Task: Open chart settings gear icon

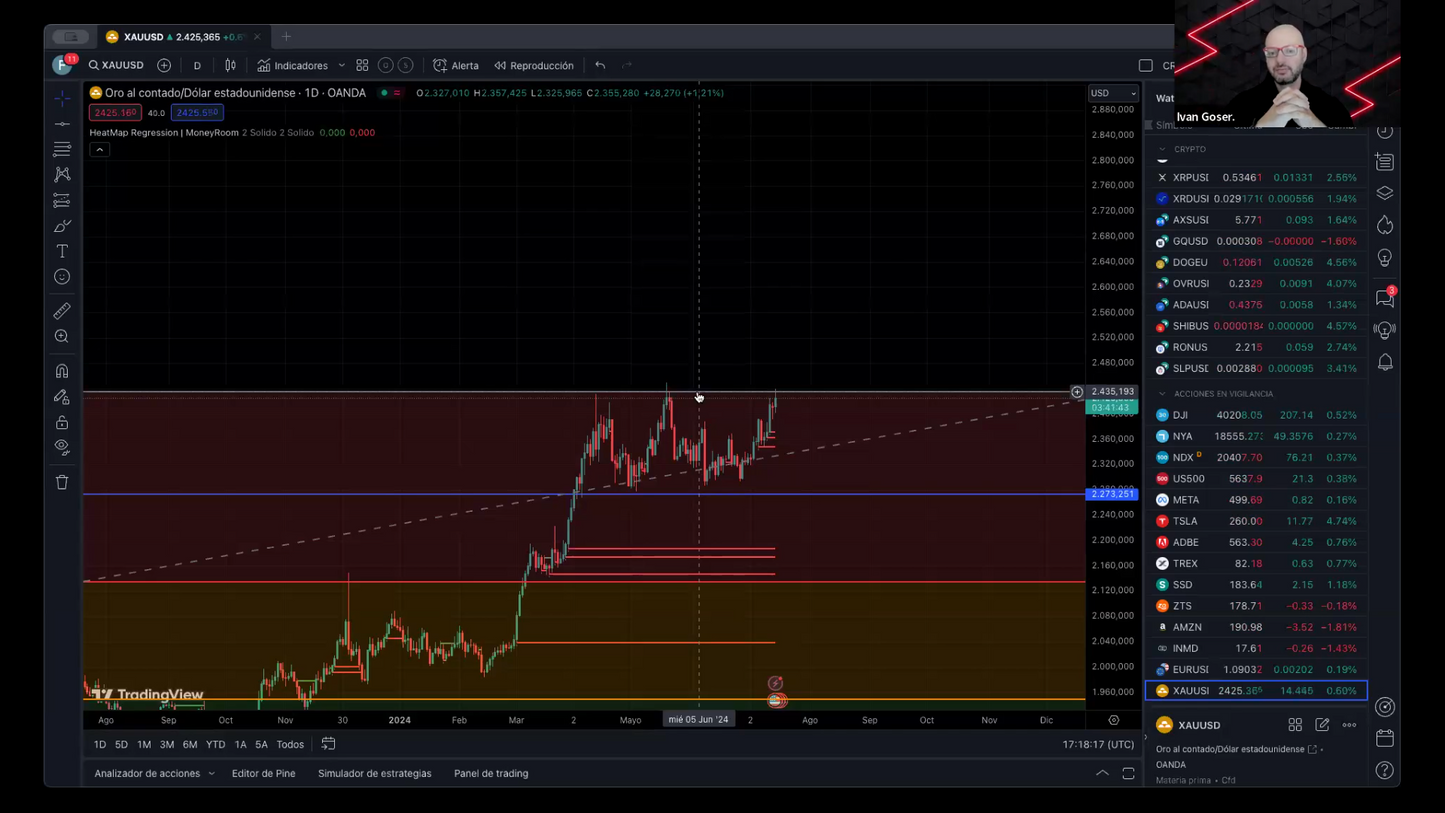Action: pos(1113,720)
